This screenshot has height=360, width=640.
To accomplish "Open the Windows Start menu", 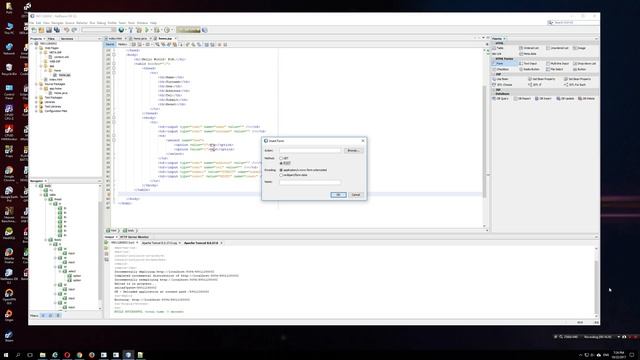I will tap(6, 355).
